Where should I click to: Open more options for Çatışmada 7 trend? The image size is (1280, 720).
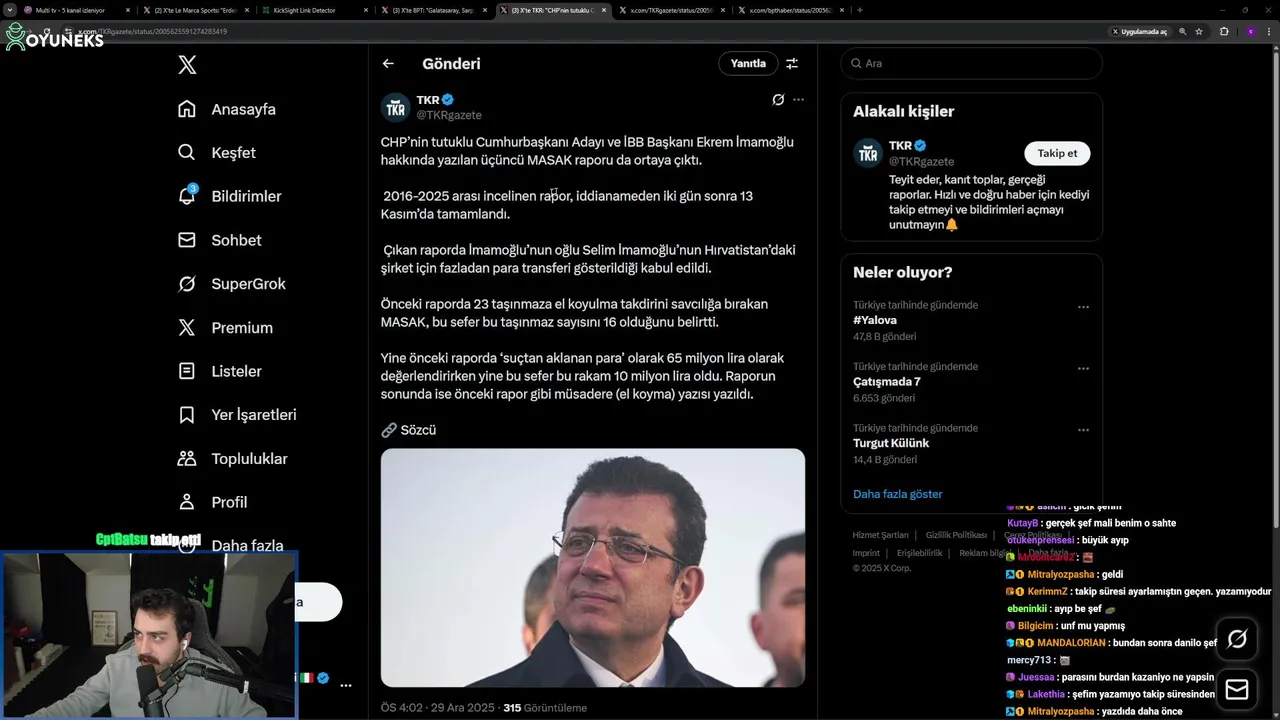1083,368
